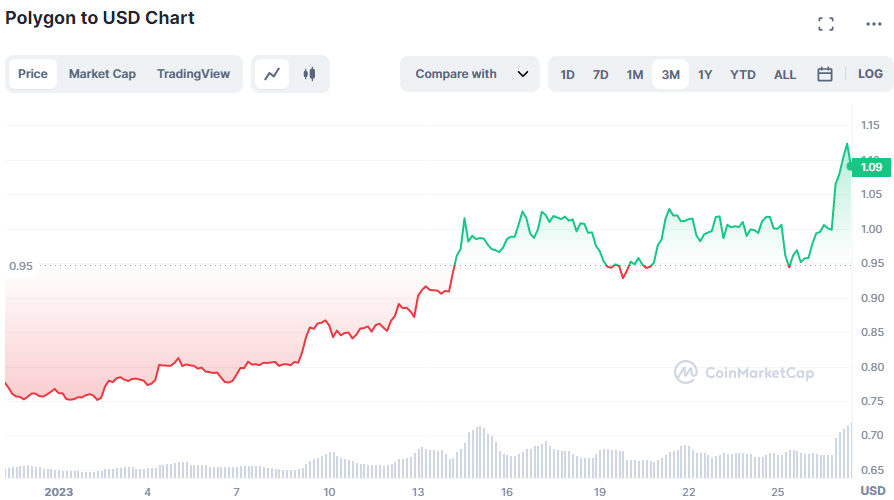Select the 3M time range
Image resolution: width=894 pixels, height=500 pixels.
click(x=670, y=74)
